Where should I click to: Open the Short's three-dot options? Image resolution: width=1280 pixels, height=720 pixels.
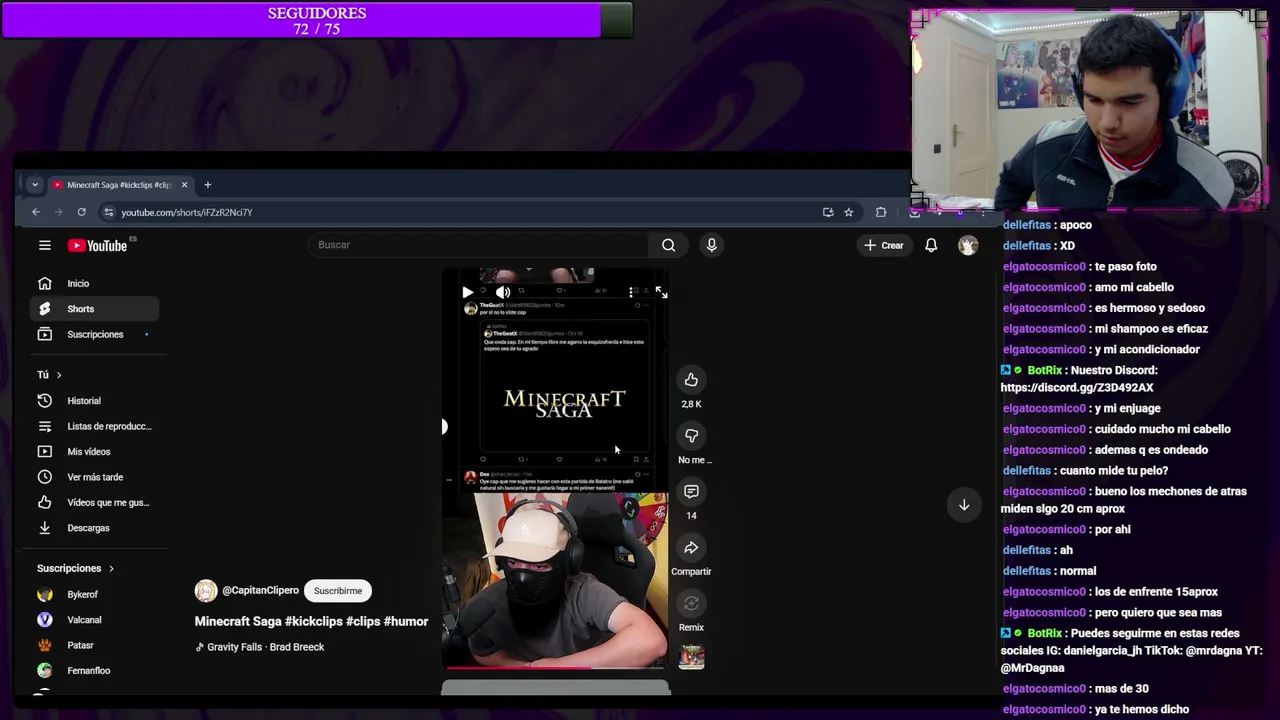[631, 292]
